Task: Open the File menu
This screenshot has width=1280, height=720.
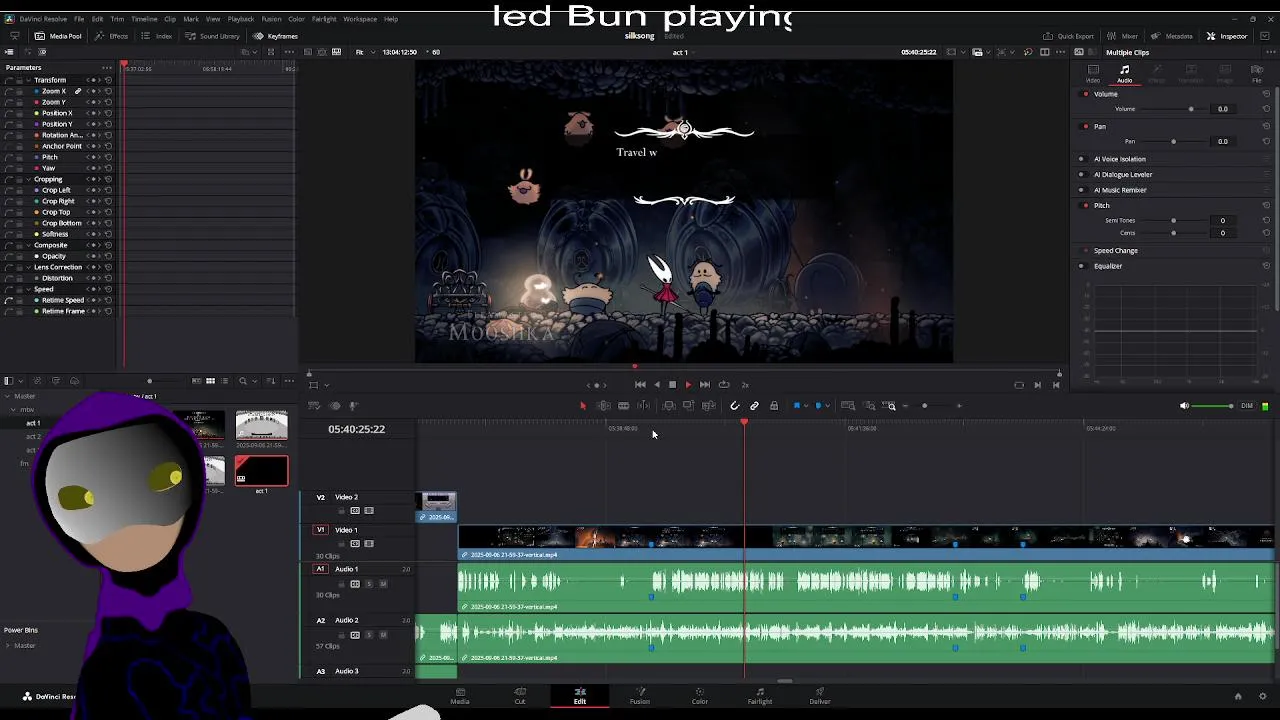Action: [x=79, y=19]
